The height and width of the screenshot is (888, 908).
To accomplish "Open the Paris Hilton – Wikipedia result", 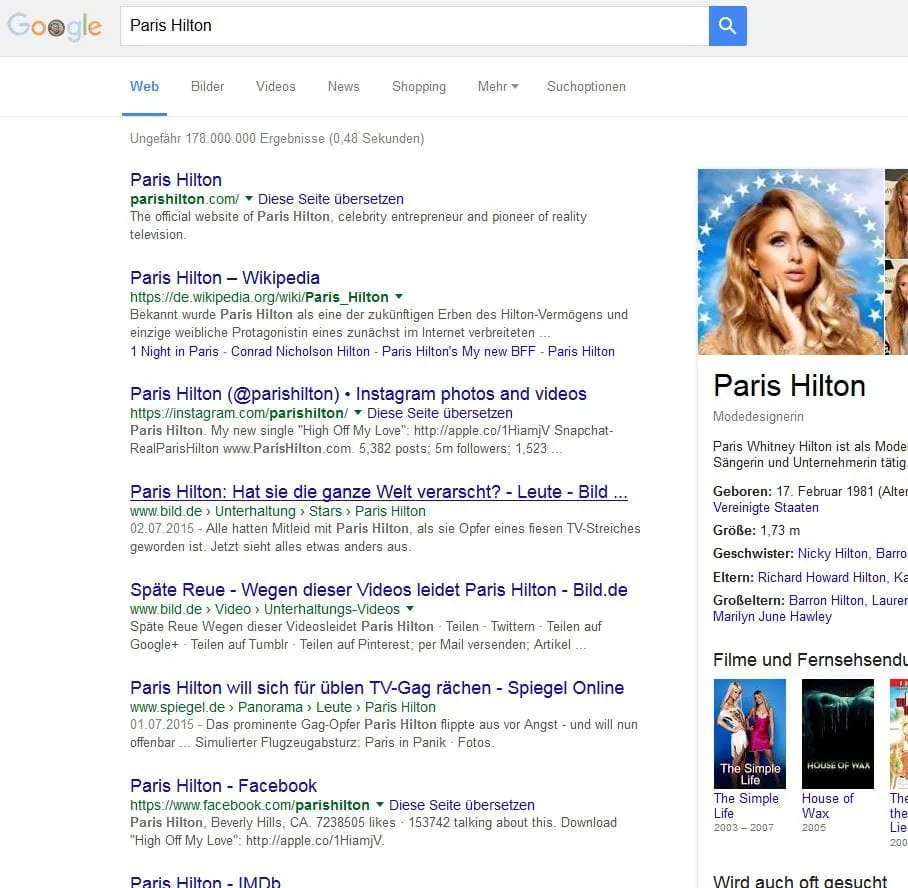I will click(x=225, y=278).
